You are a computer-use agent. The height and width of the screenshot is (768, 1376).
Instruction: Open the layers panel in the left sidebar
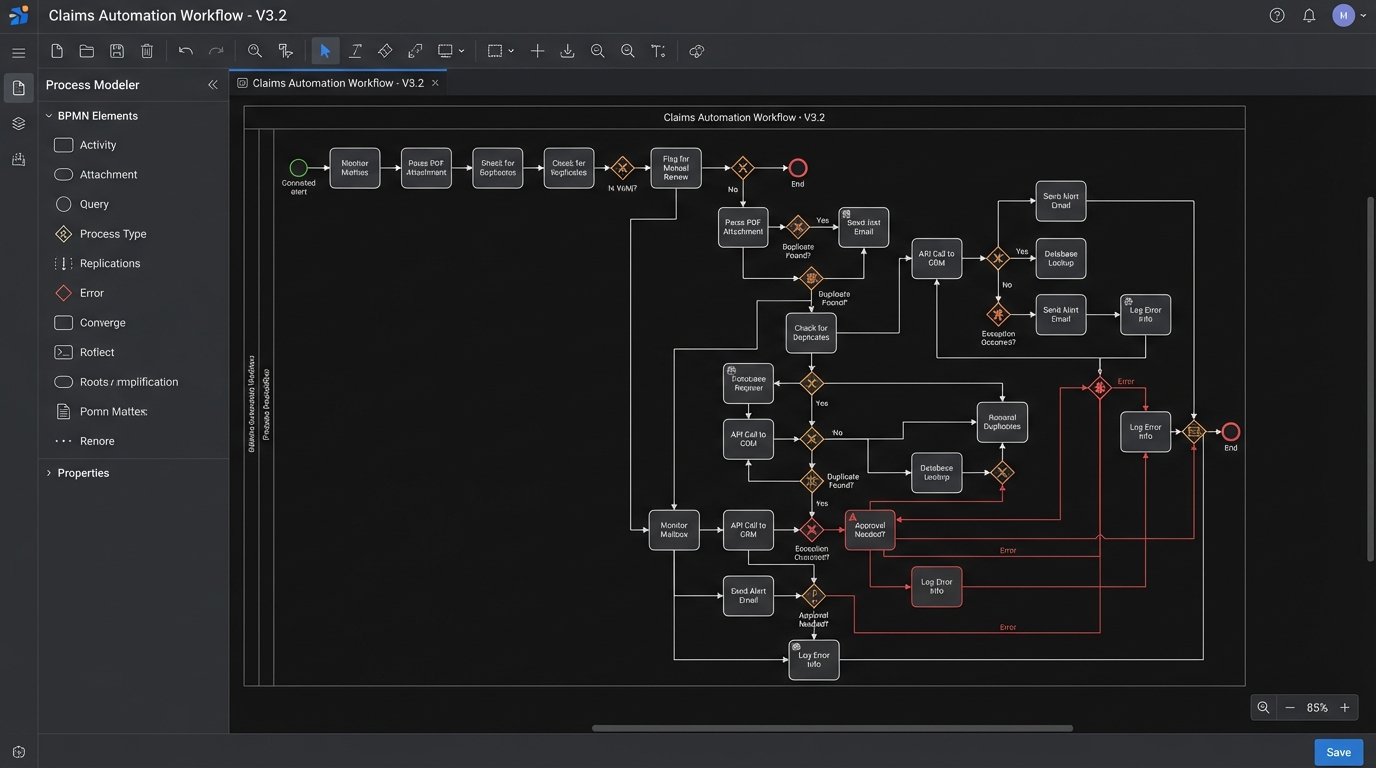18,123
